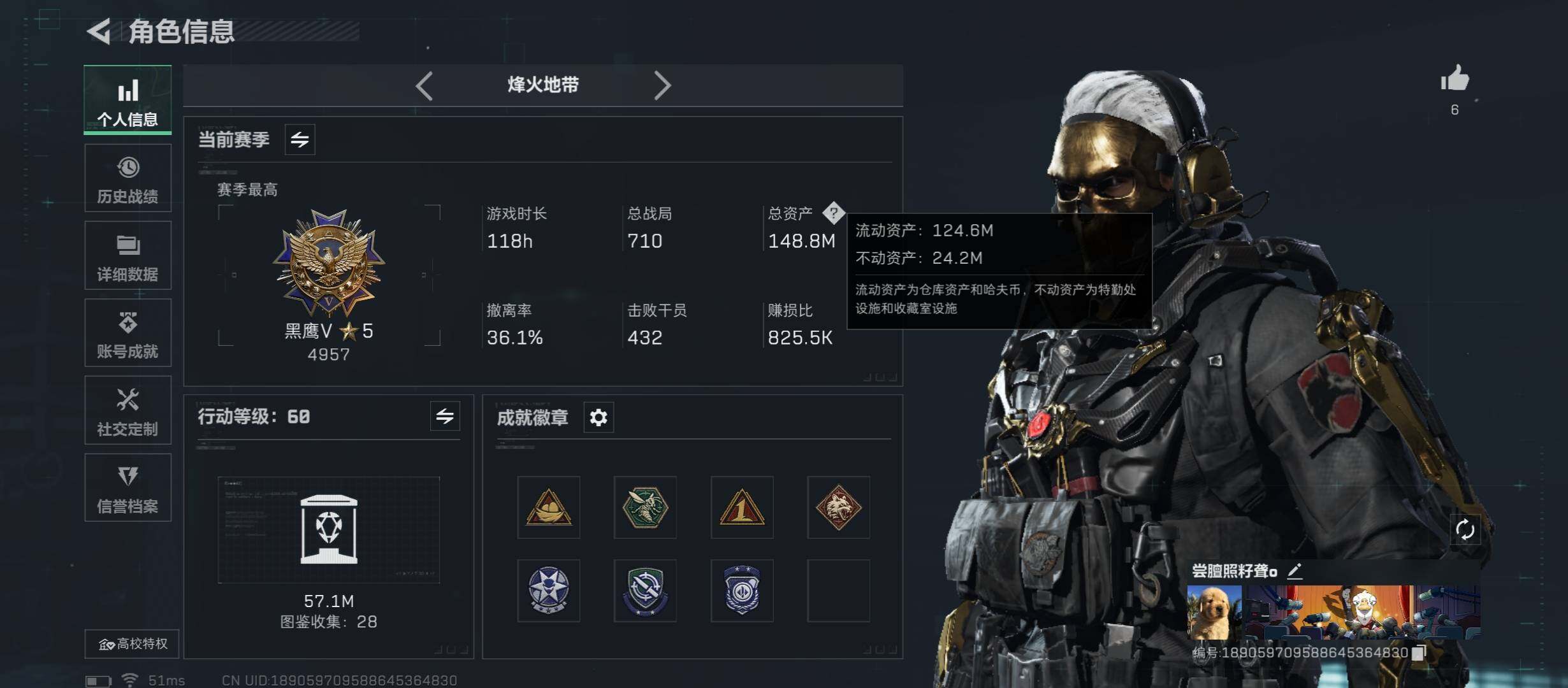
Task: Click the 总资产 question mark help icon
Action: [833, 213]
